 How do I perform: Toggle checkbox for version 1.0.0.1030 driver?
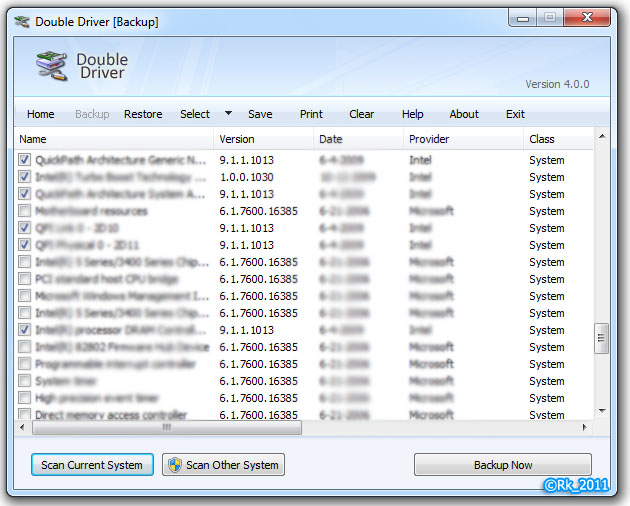click(24, 176)
